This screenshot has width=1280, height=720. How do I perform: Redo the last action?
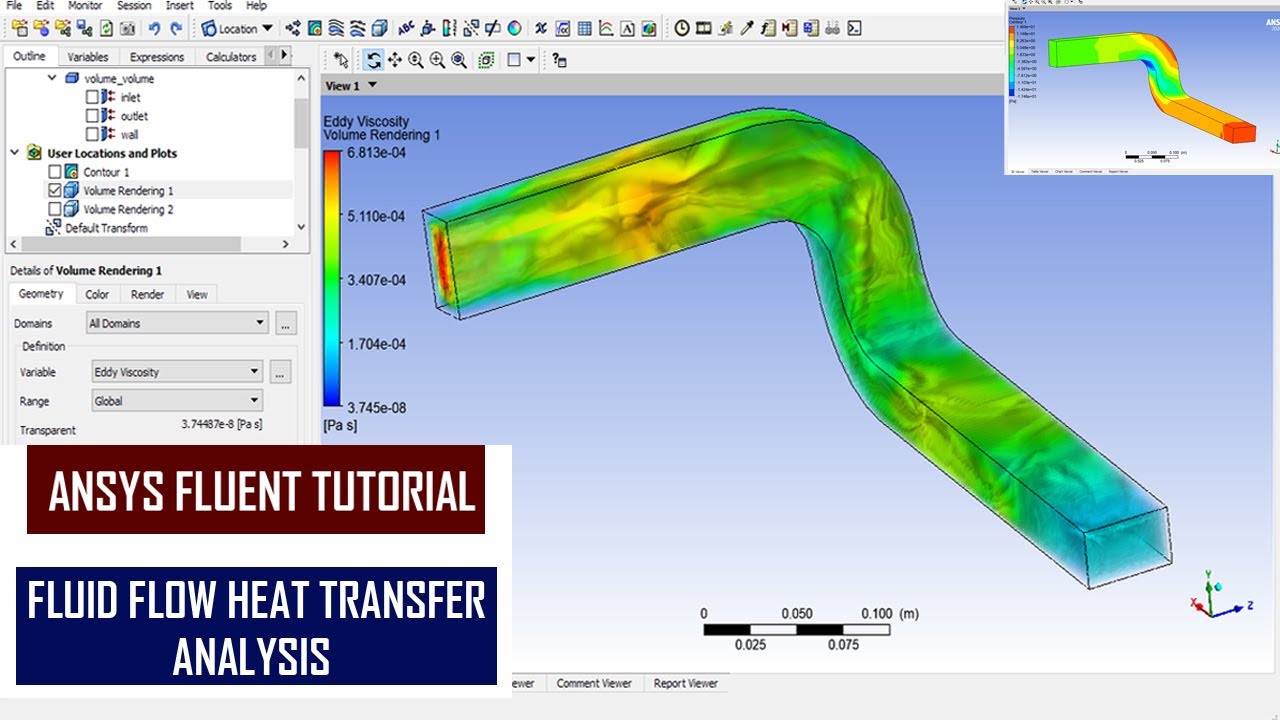(177, 29)
